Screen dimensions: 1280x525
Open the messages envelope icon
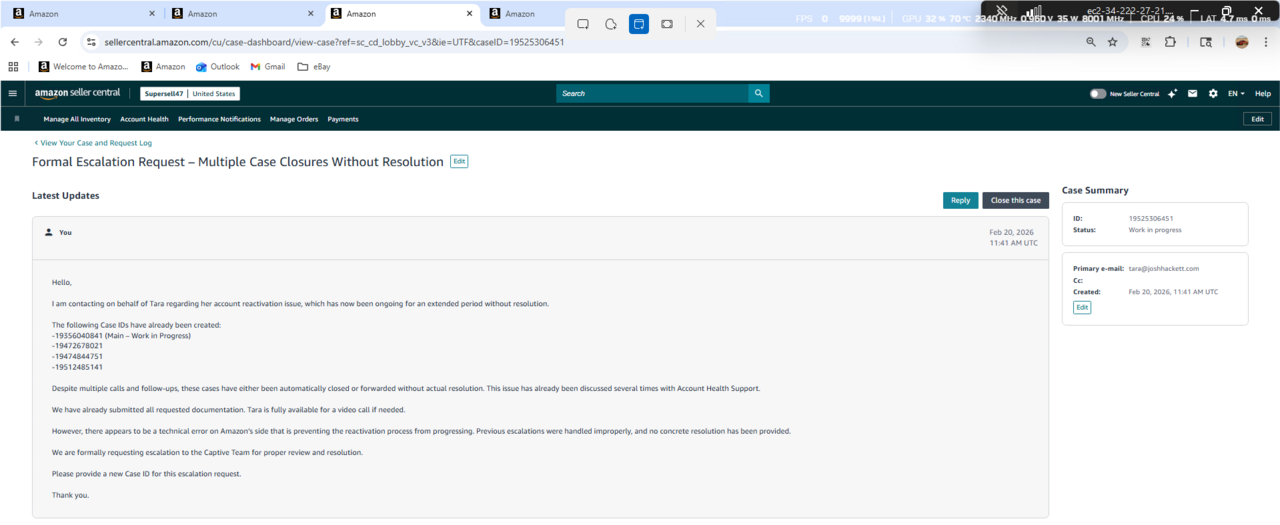[1192, 93]
